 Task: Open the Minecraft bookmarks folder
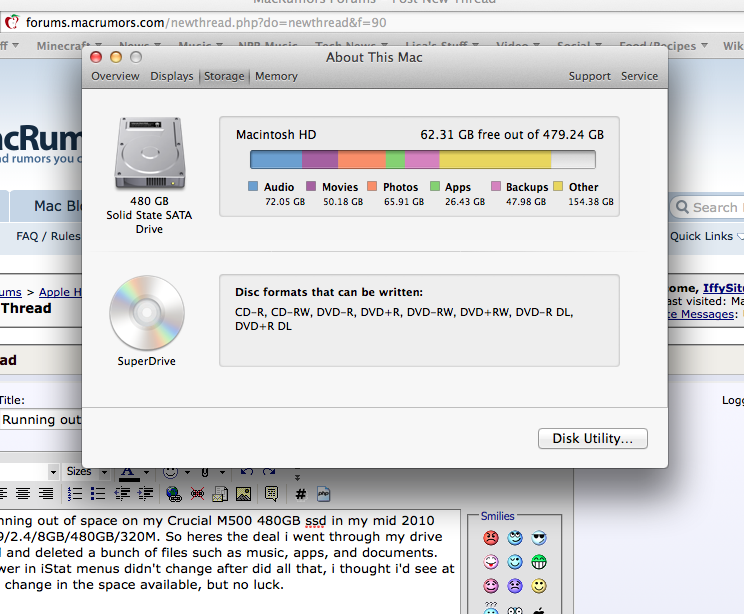click(x=69, y=46)
